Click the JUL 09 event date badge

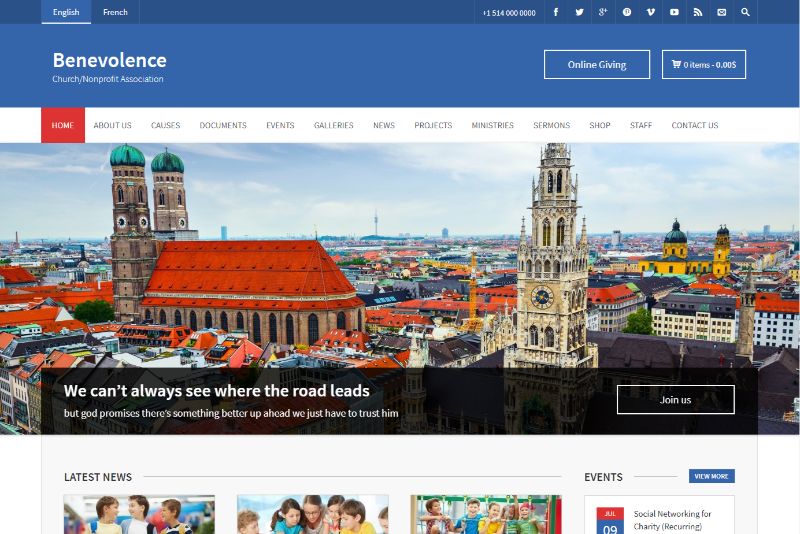click(610, 521)
